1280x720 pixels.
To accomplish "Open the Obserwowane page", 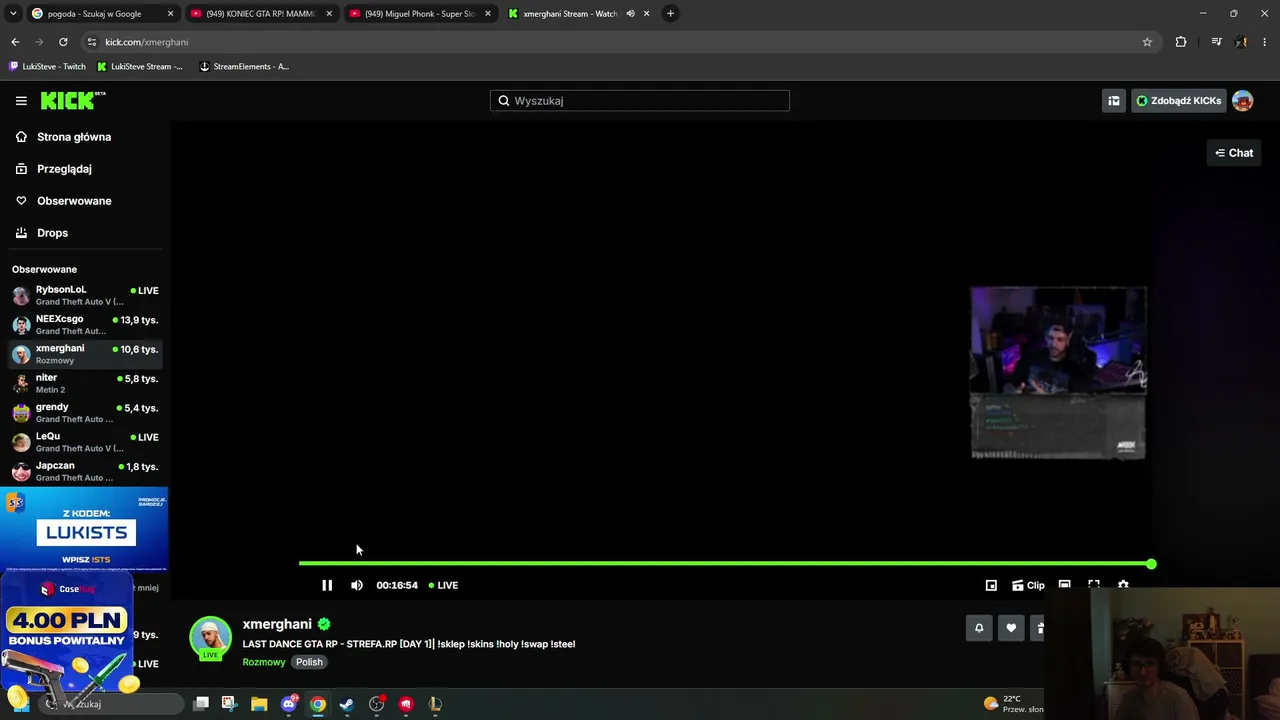I will coord(74,201).
